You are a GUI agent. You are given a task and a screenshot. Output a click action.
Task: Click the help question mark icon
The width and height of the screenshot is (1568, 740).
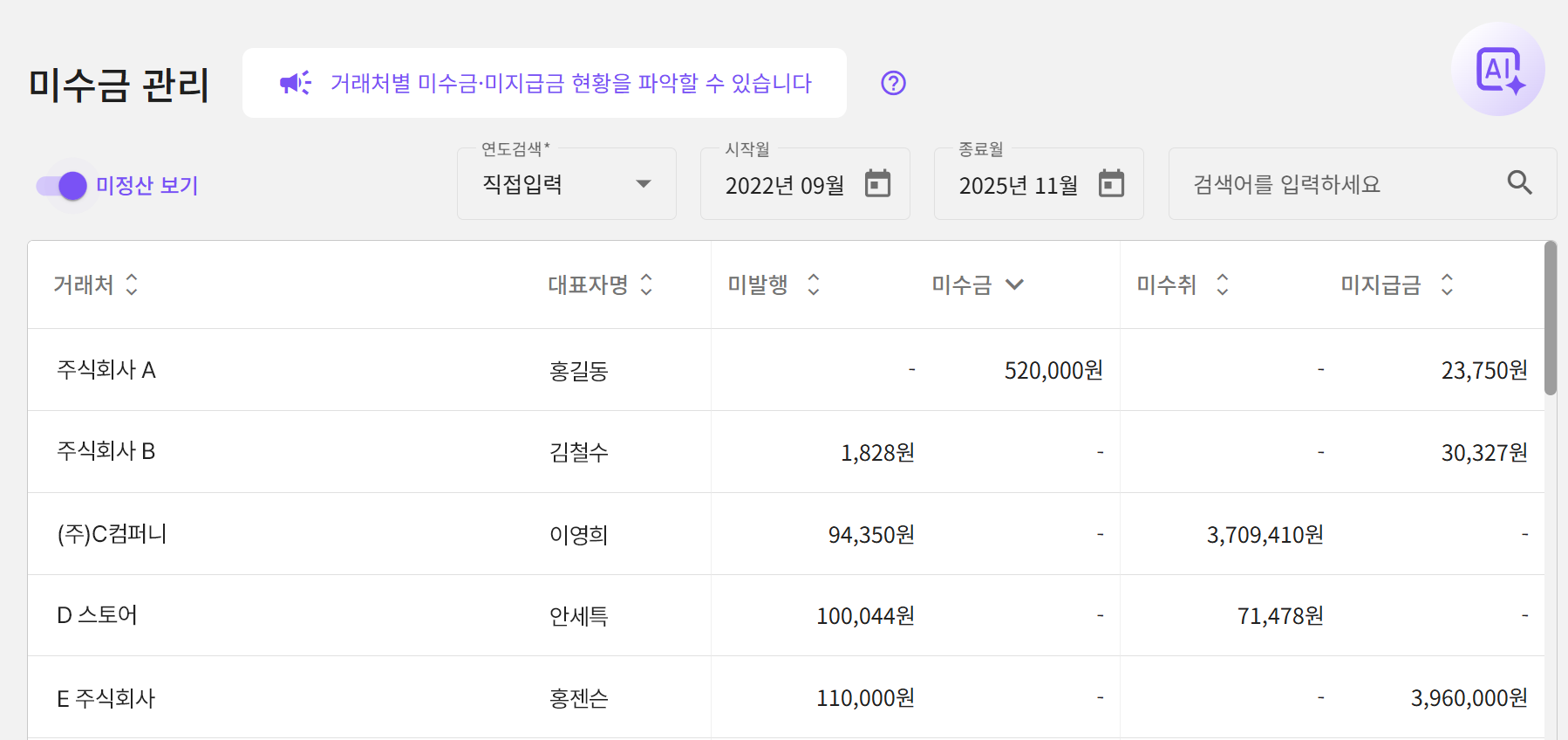(893, 83)
